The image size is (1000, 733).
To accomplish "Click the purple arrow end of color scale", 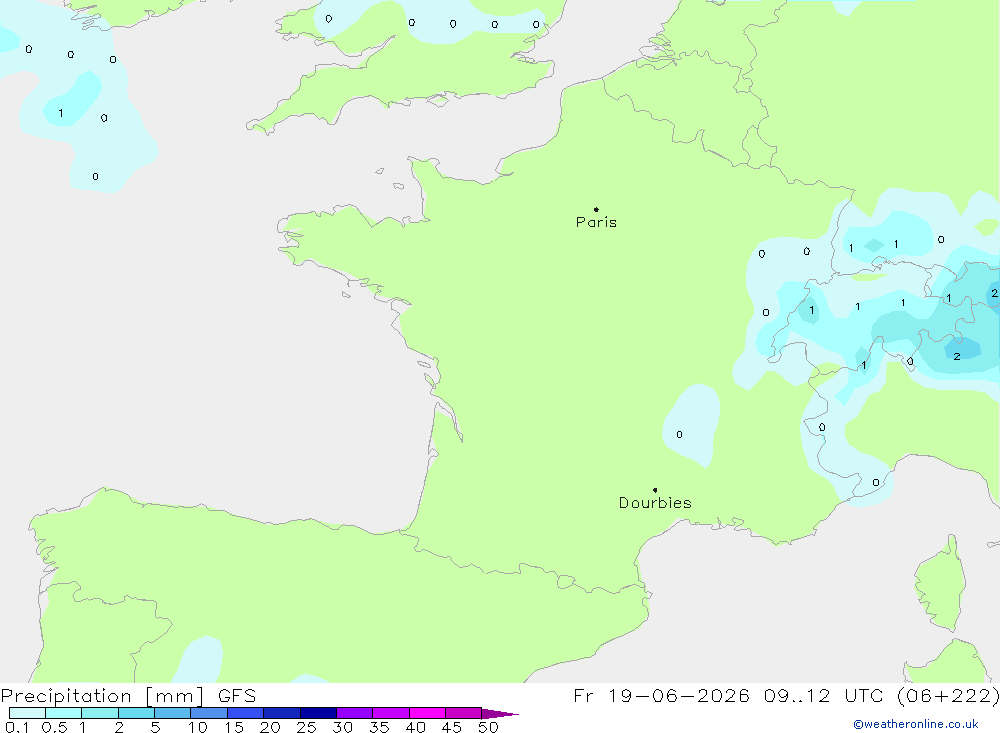I will [500, 713].
